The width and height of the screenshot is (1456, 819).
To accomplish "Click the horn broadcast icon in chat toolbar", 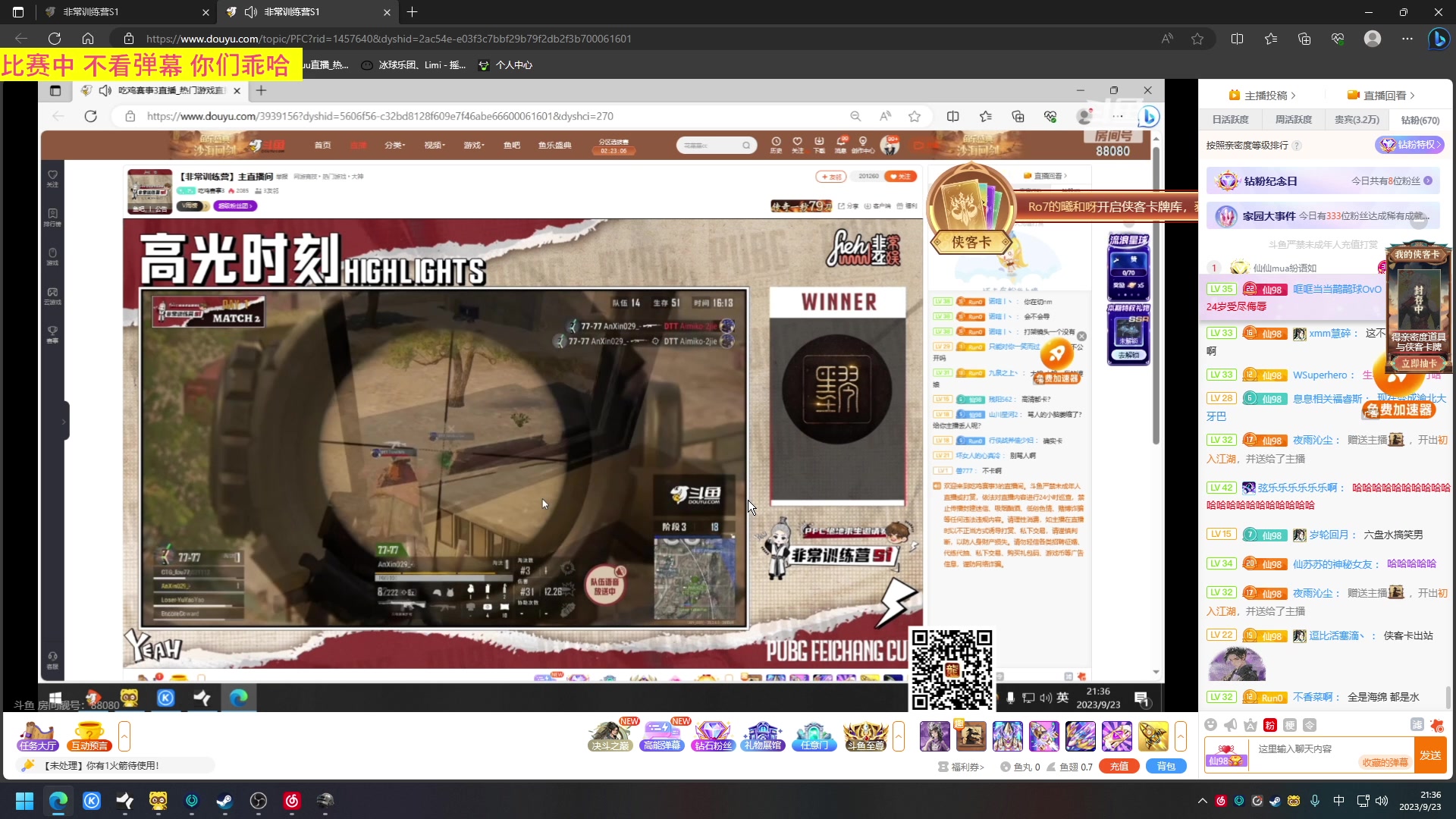I will coord(1231,725).
